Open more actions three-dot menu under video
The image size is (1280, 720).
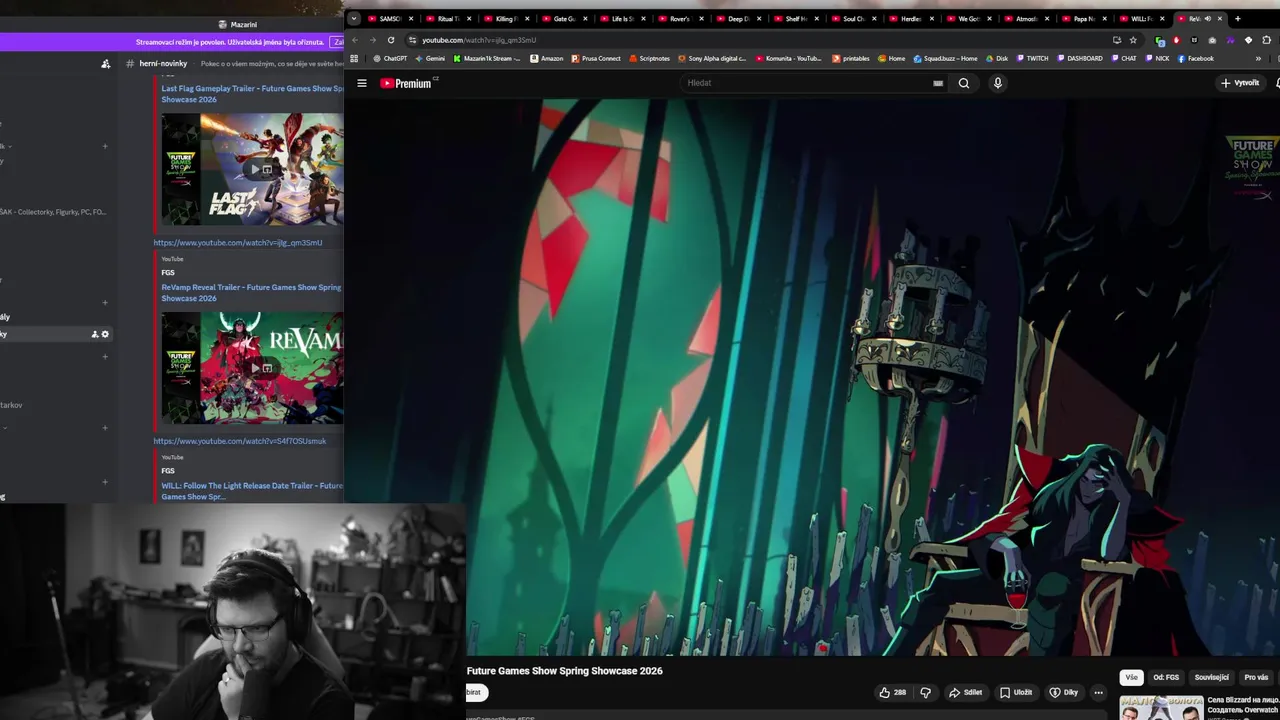point(1098,692)
